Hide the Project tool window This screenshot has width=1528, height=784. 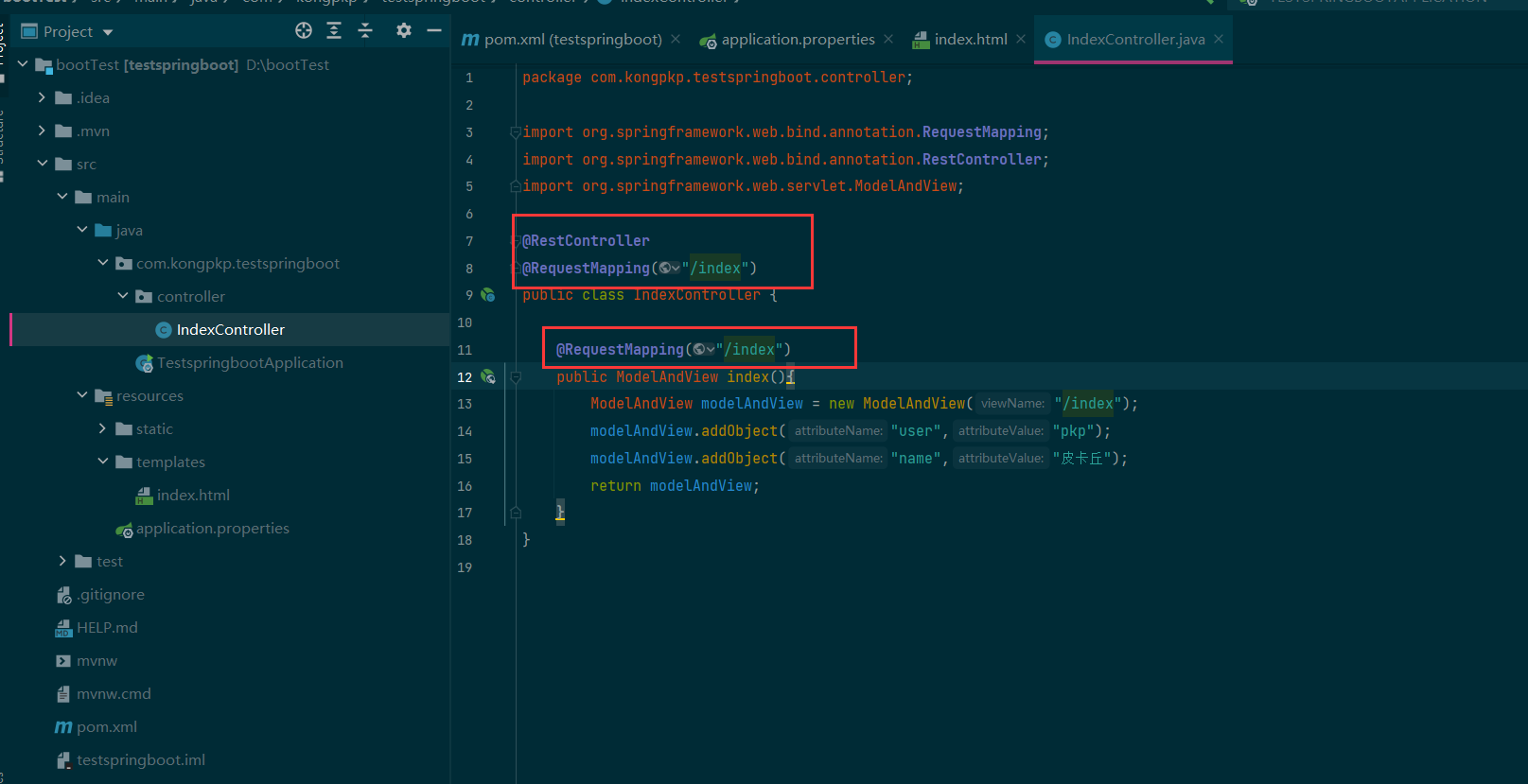434,31
